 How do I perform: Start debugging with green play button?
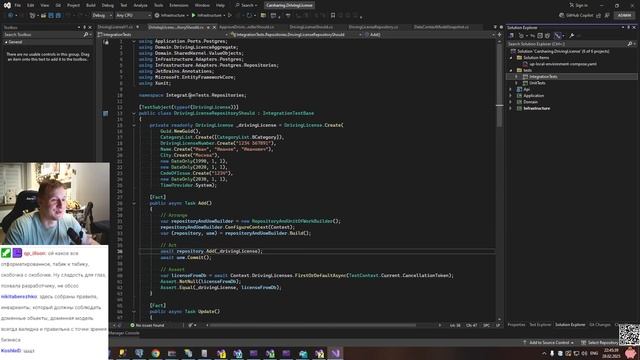tap(193, 15)
